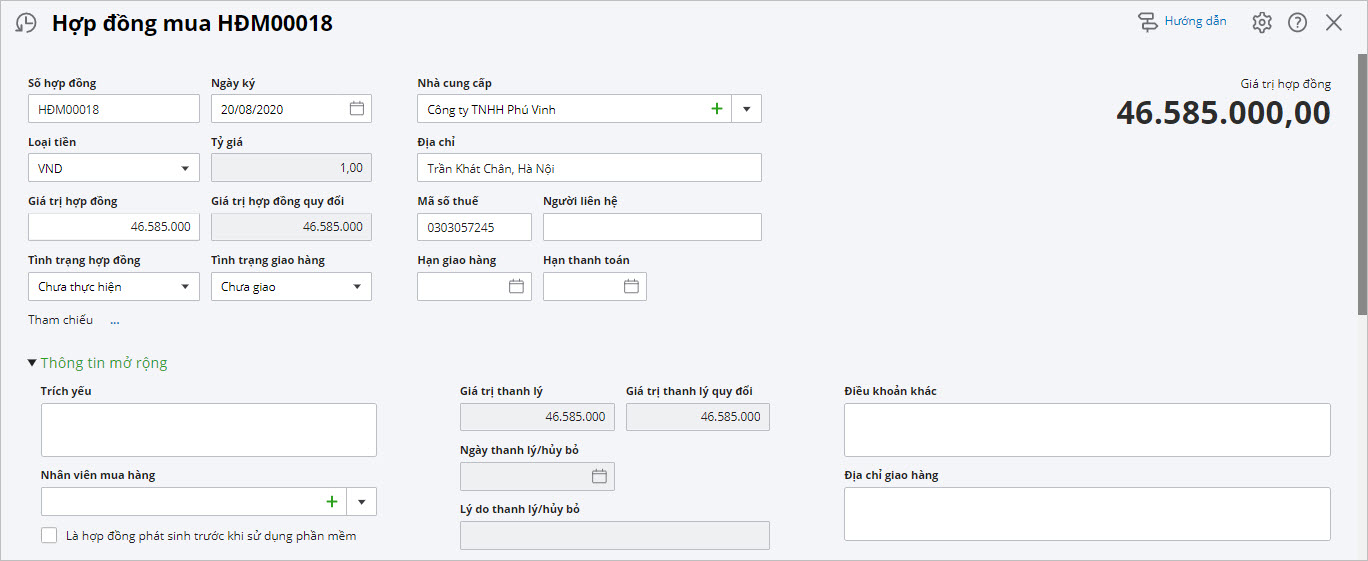Image resolution: width=1368 pixels, height=561 pixels.
Task: Open the Nhân viên mua hàng dropdown arrow
Action: (x=361, y=502)
